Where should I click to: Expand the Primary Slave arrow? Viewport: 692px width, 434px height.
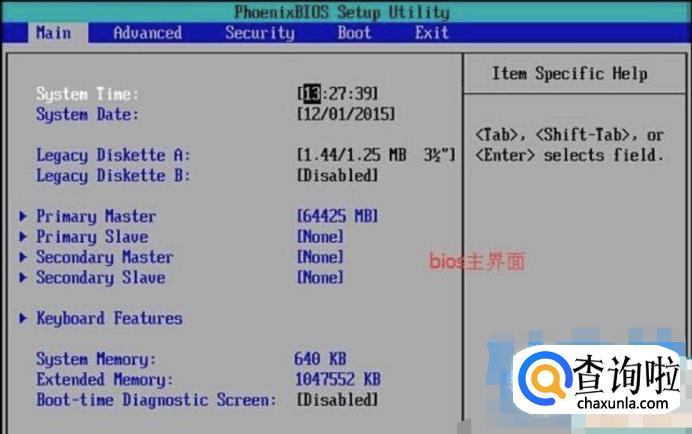(x=23, y=236)
